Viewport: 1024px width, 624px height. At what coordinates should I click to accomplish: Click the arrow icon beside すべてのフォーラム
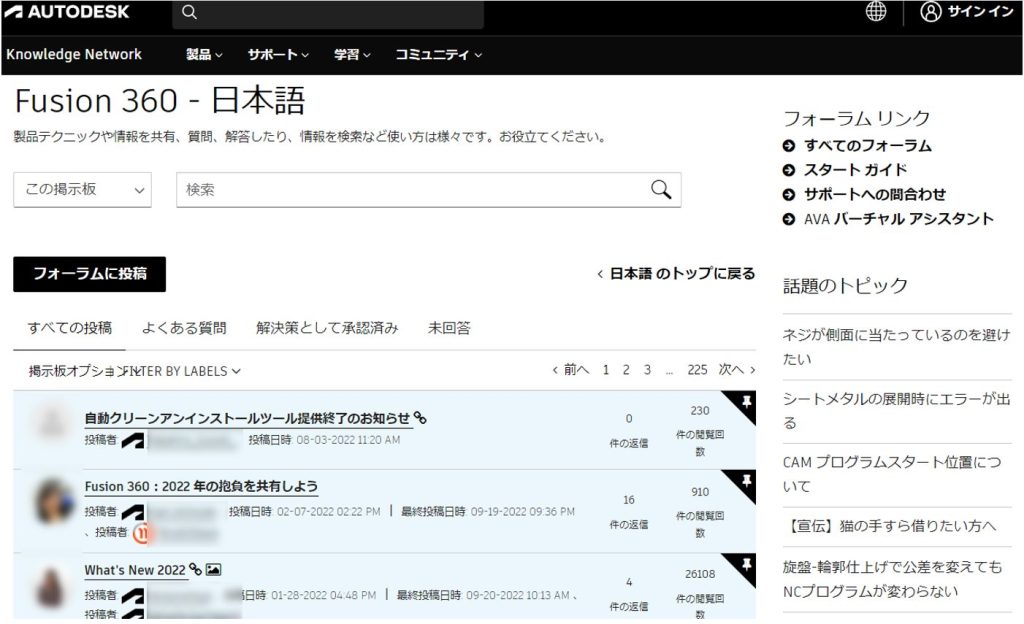pos(789,146)
